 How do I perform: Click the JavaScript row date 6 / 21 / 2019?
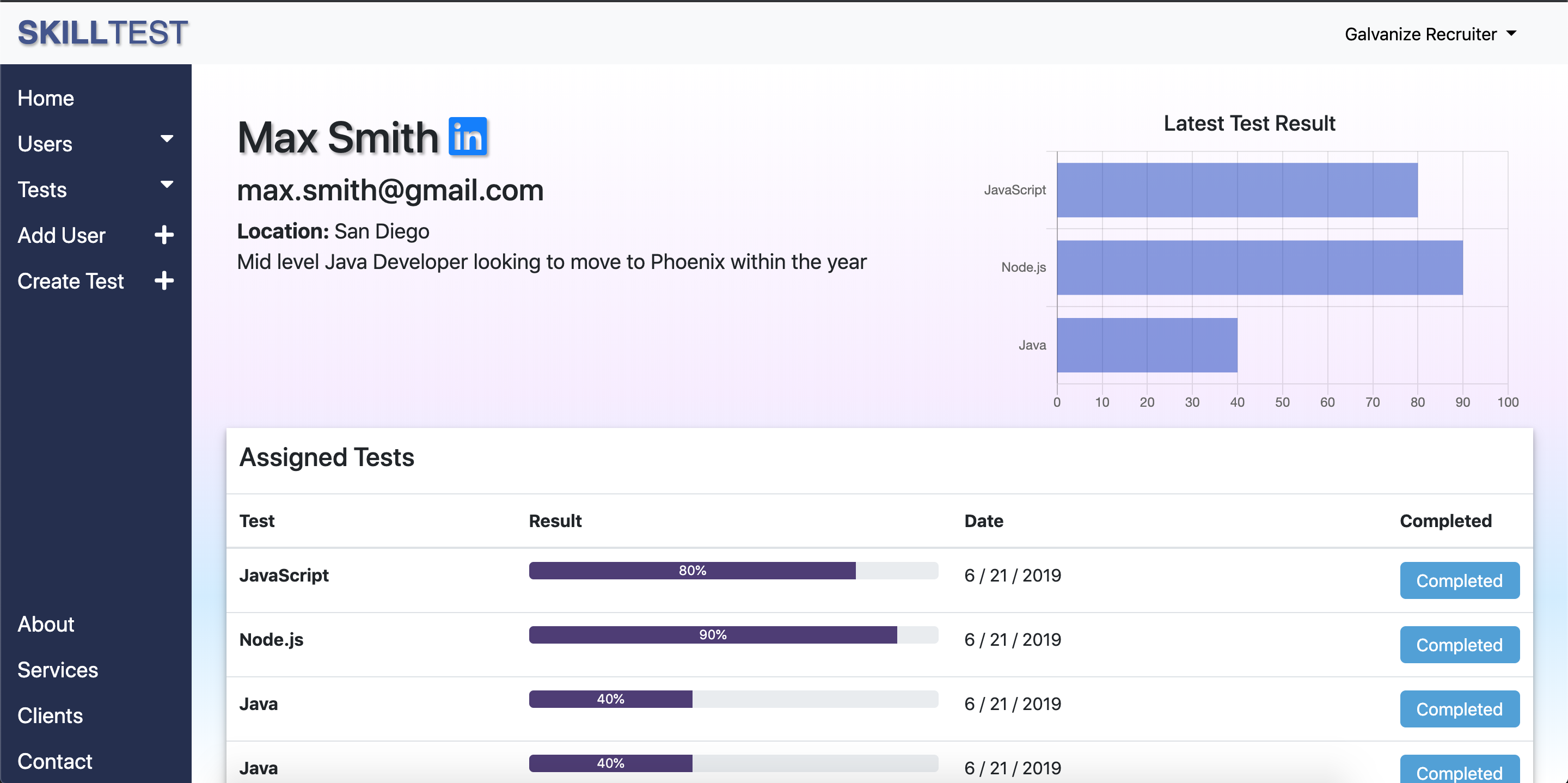pos(1013,576)
